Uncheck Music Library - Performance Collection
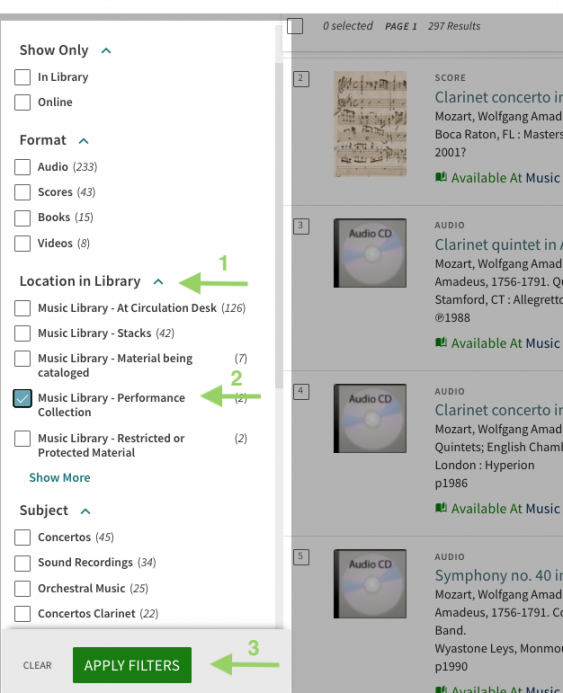Viewport: 563px width, 693px height. point(23,398)
